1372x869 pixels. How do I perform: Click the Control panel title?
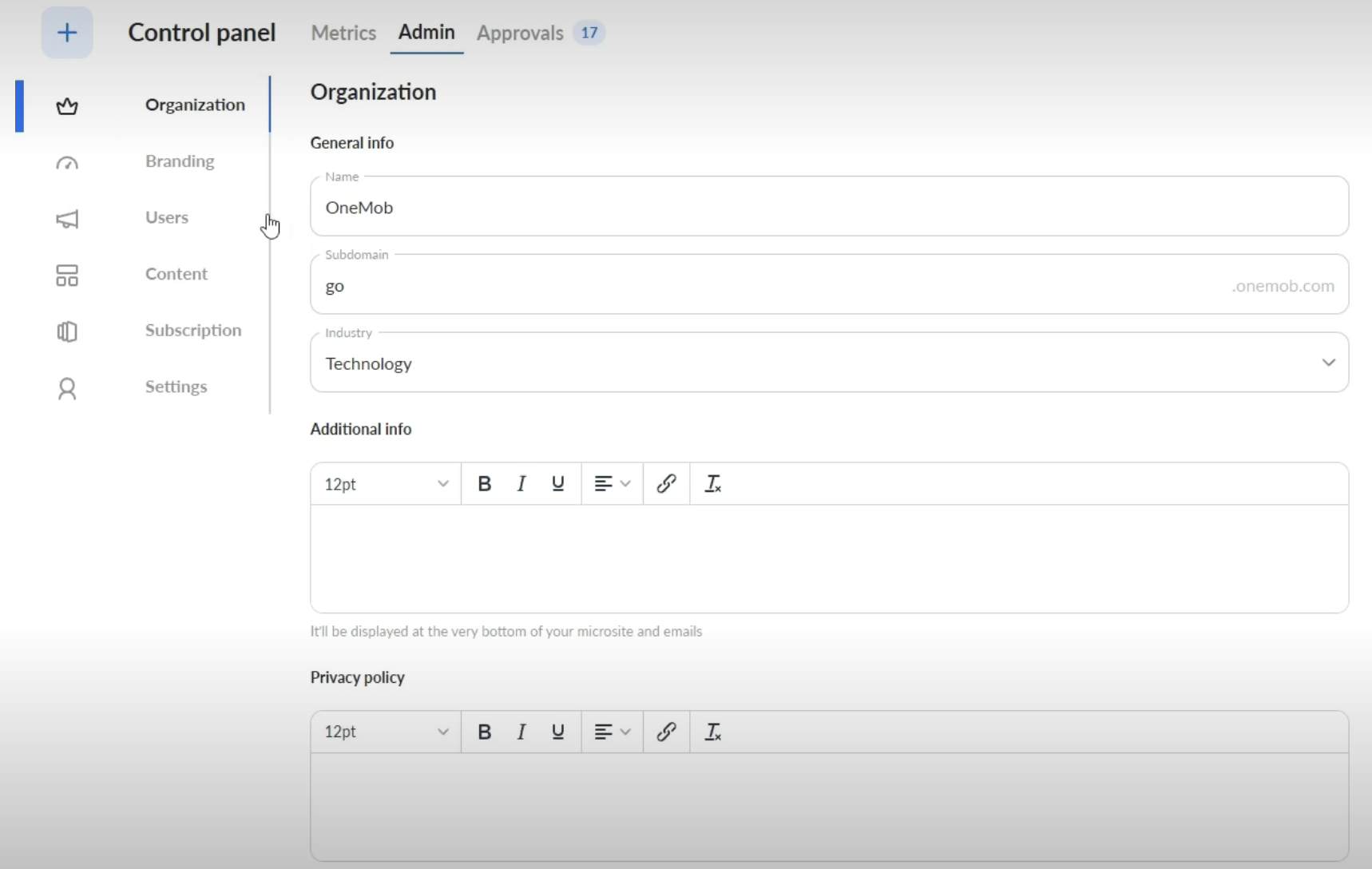pos(202,33)
